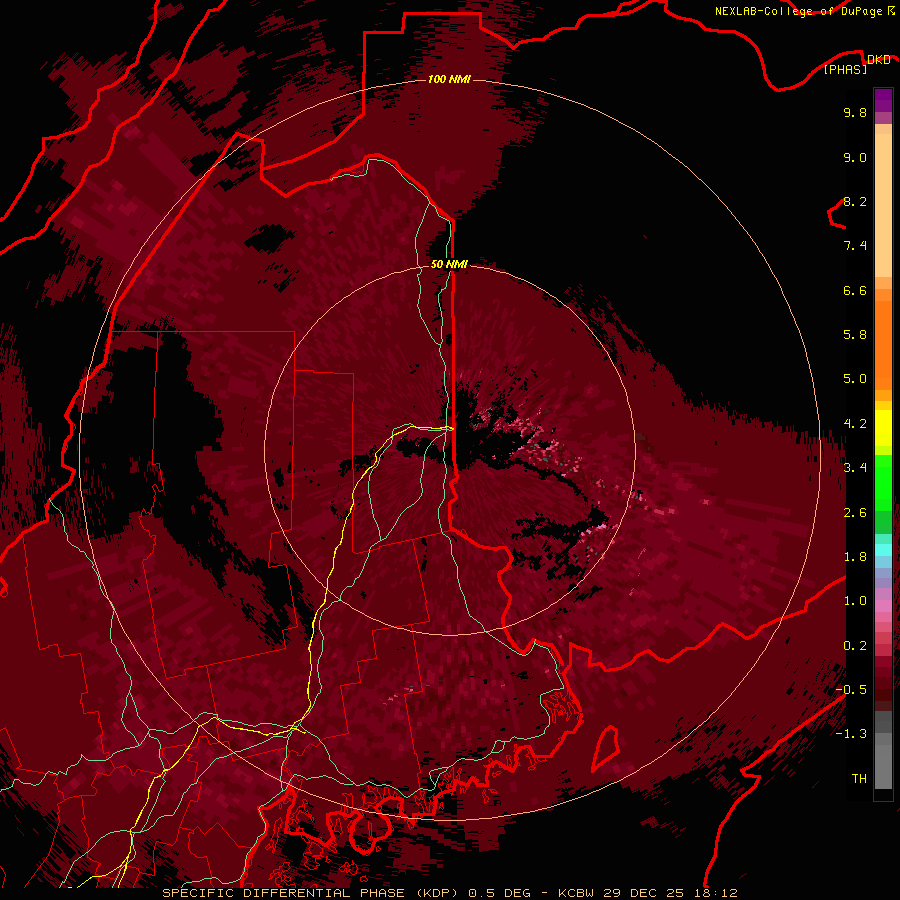Click the 5.8 value on the scale
The image size is (900, 900).
[855, 335]
